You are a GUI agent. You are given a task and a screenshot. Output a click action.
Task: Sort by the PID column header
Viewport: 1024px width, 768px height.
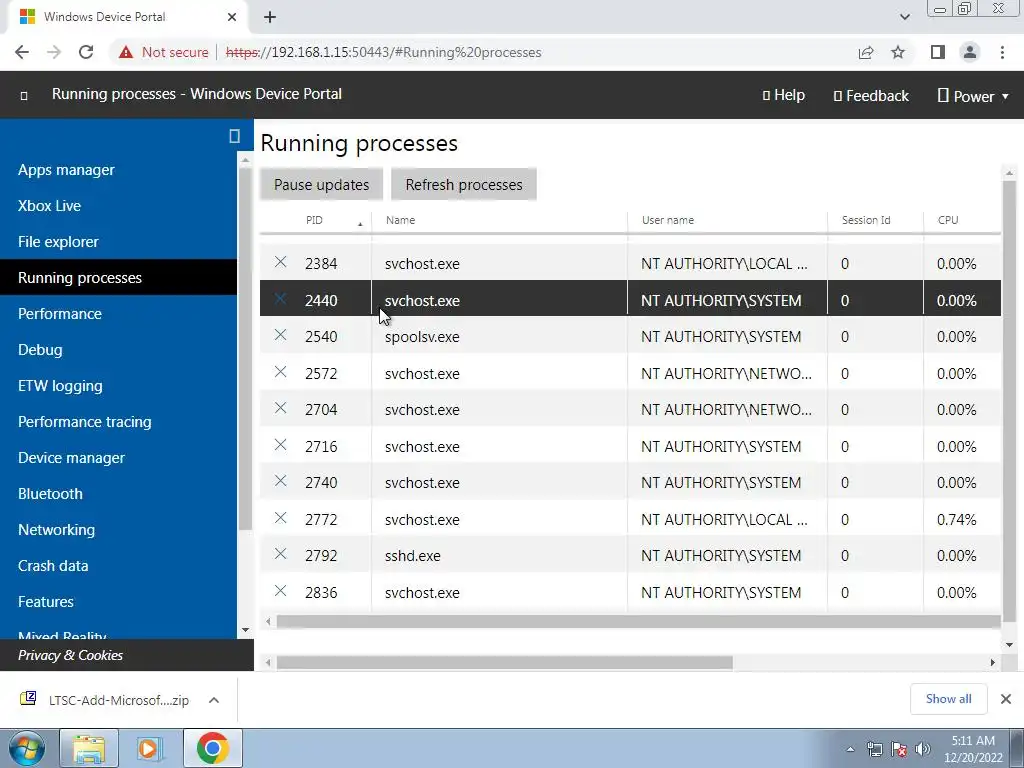(x=314, y=220)
